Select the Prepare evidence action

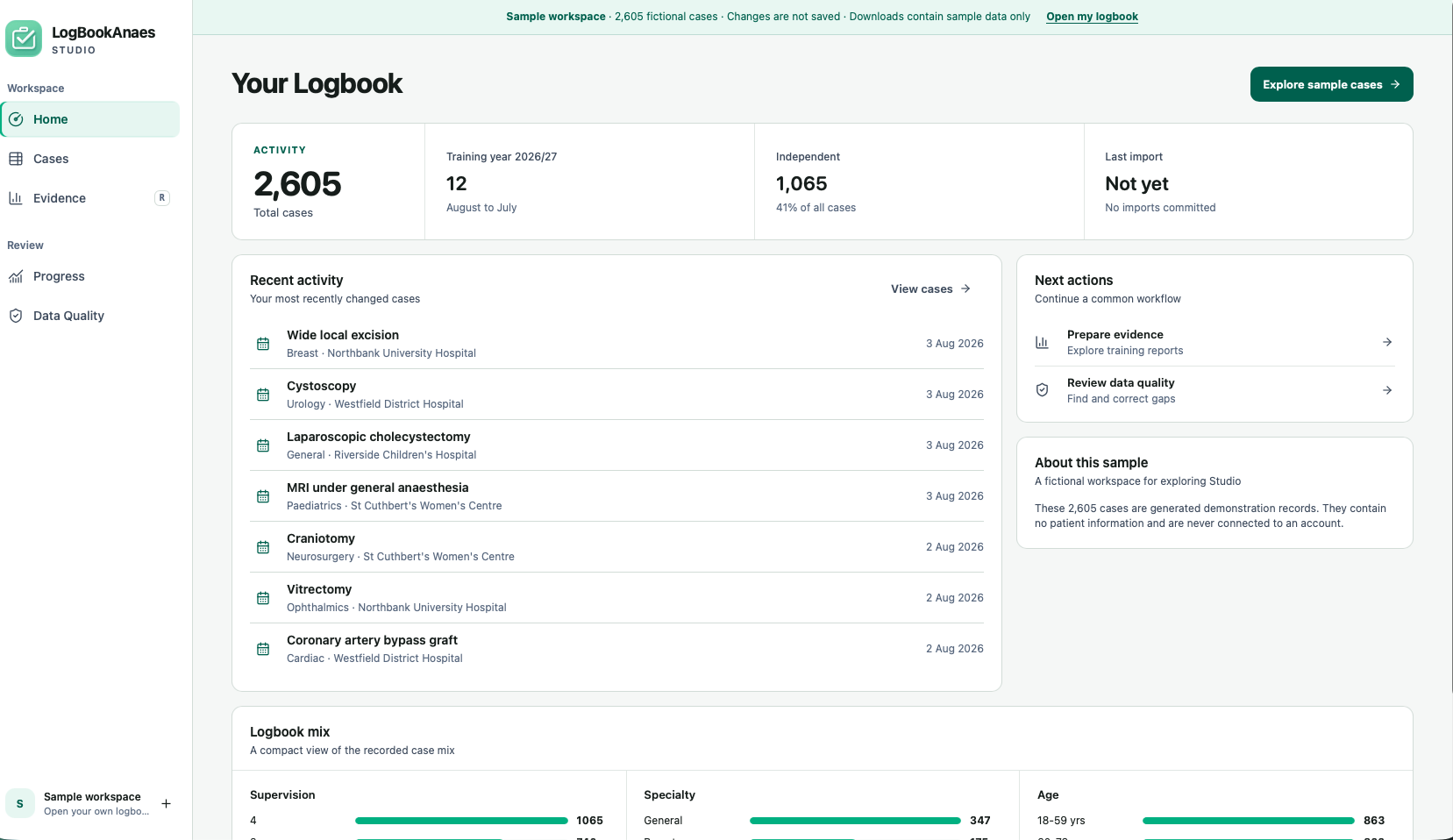(x=1214, y=342)
